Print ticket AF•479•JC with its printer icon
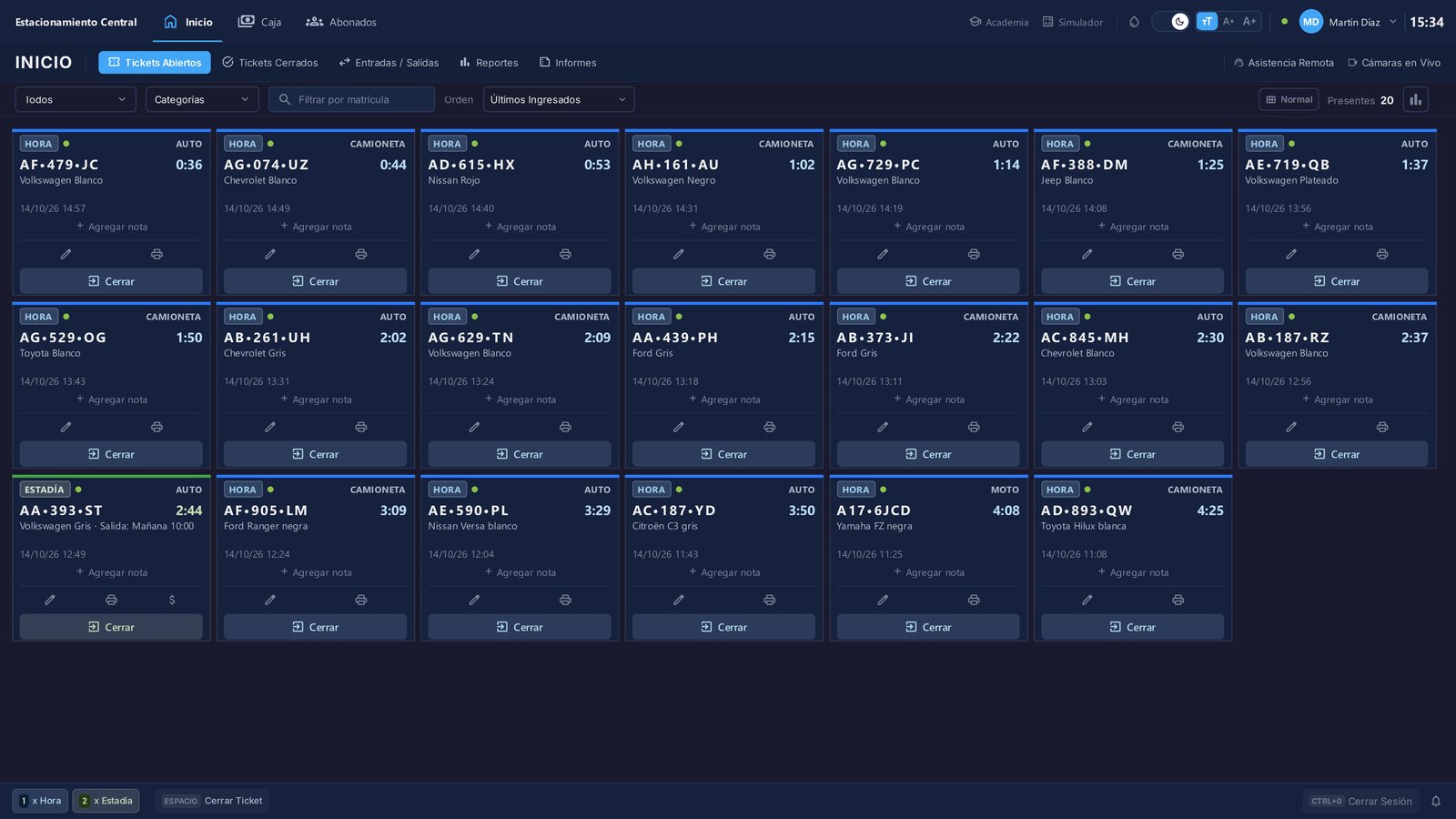This screenshot has width=1456, height=819. (x=157, y=254)
